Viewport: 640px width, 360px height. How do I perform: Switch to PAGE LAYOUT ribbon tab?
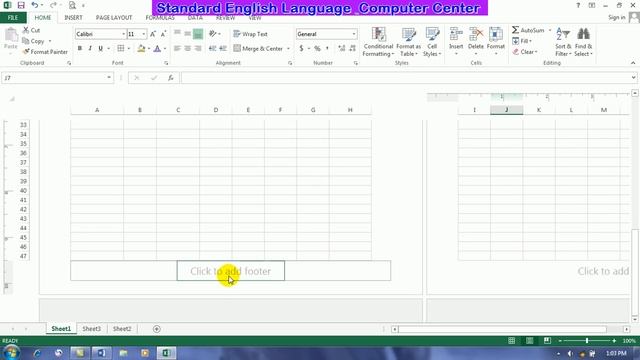tap(114, 18)
